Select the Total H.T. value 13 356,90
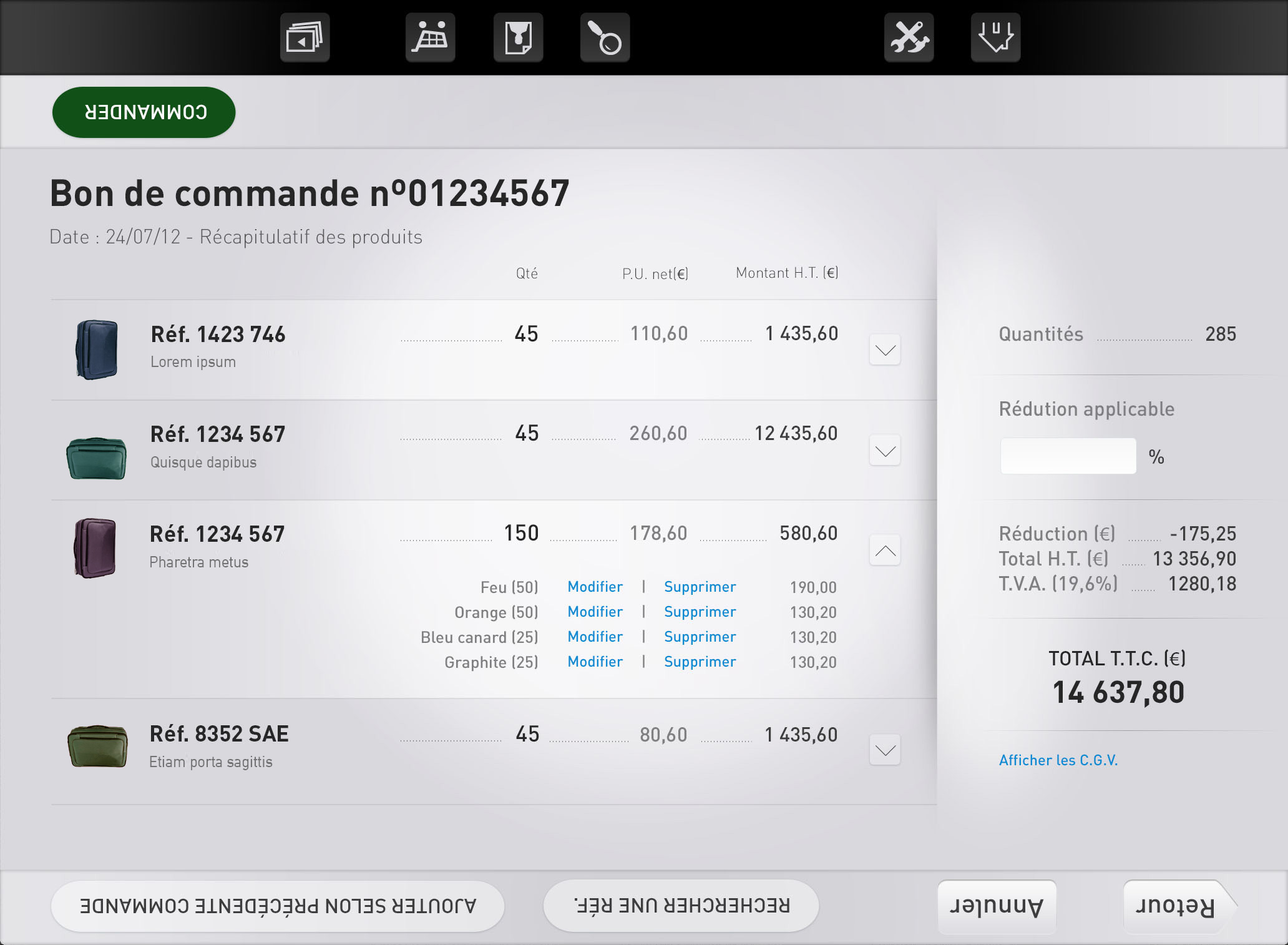Screen dimensions: 1288x945 (x=1194, y=559)
